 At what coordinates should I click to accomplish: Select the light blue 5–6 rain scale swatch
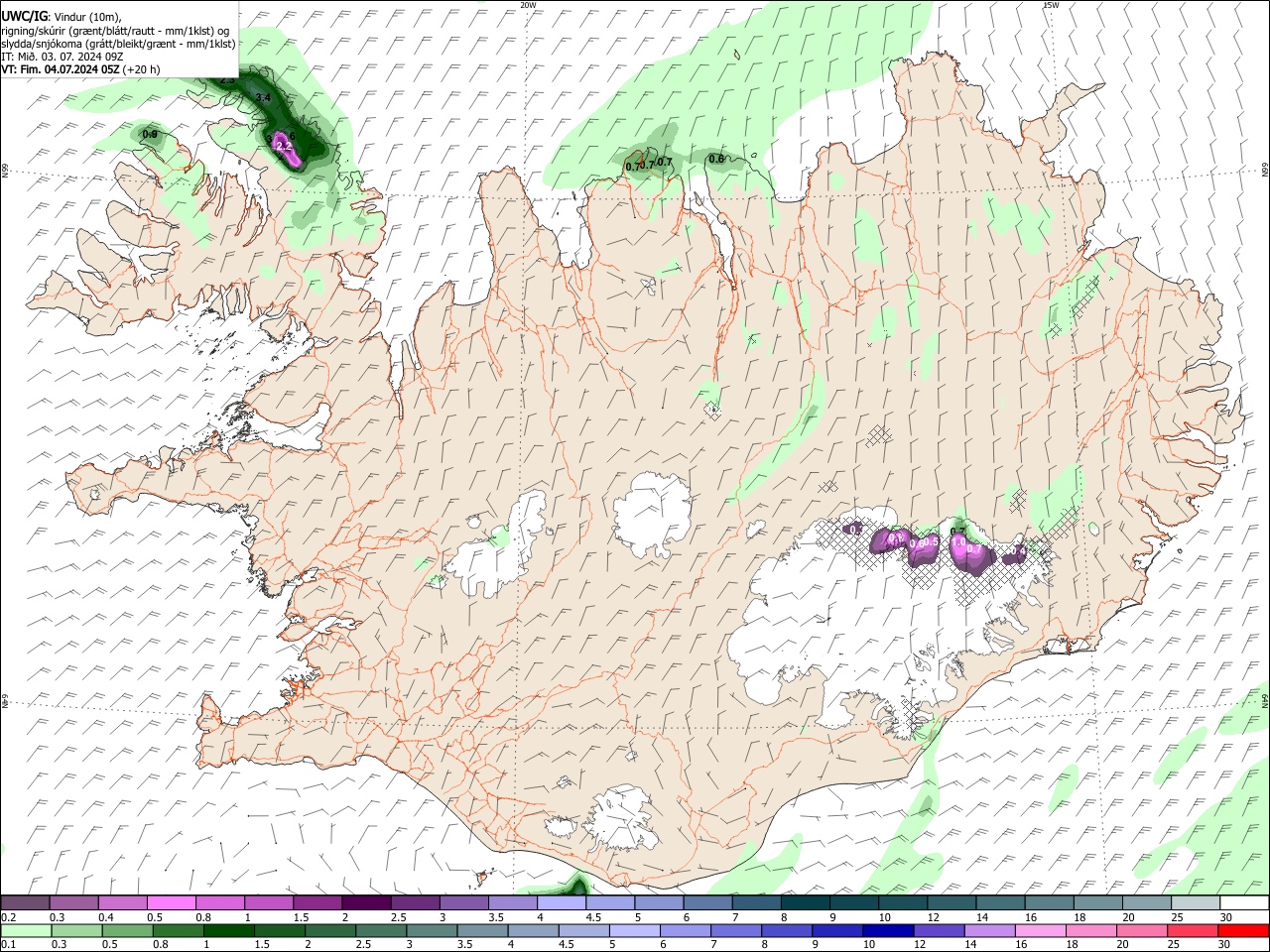[633, 930]
